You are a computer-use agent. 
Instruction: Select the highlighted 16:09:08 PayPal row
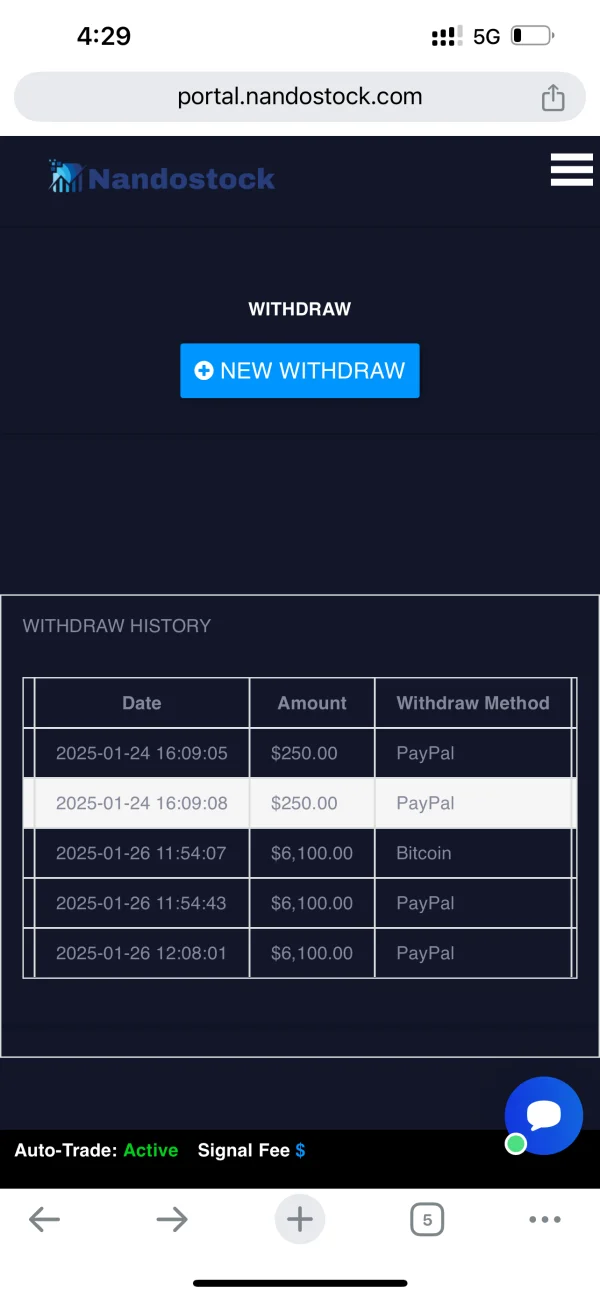click(300, 803)
